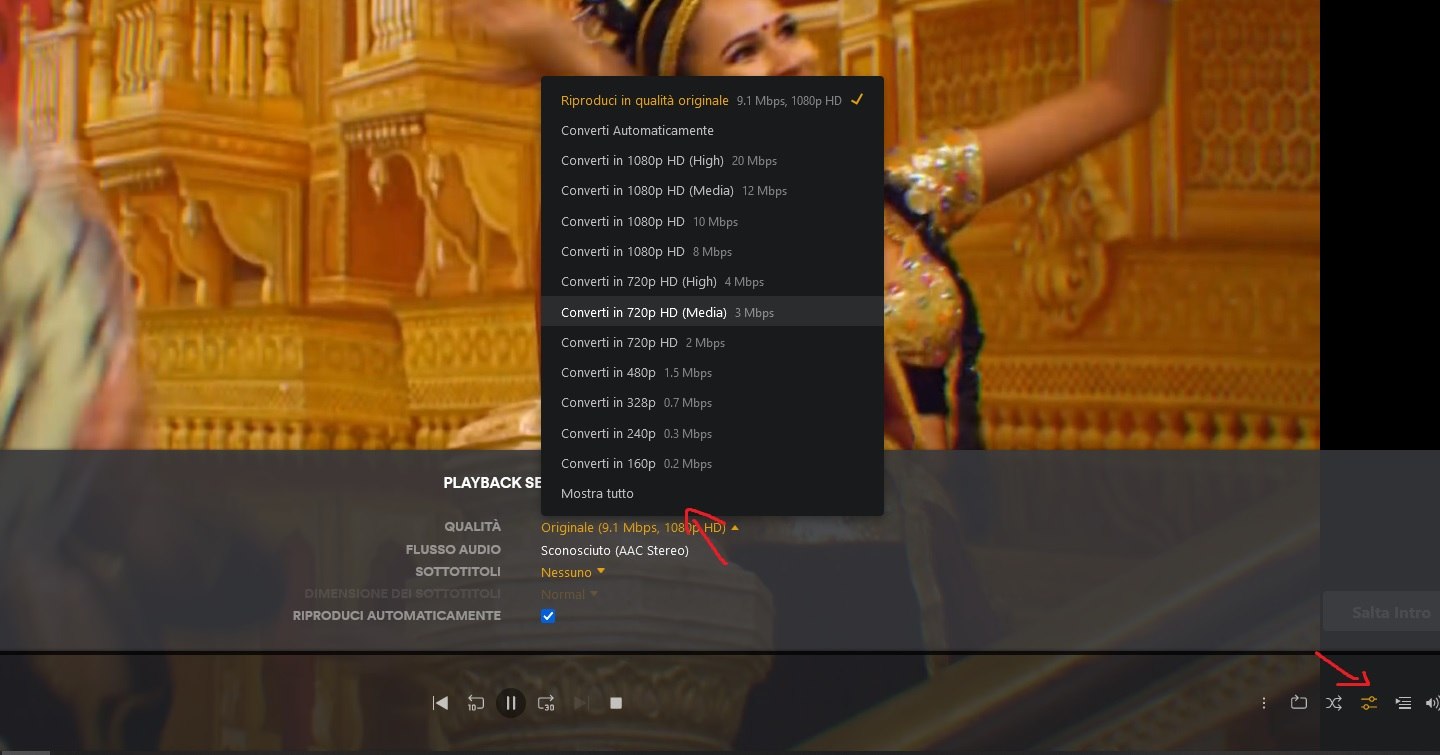The width and height of the screenshot is (1440, 755).
Task: Expand the Sottotitoli dropdown
Action: [573, 572]
